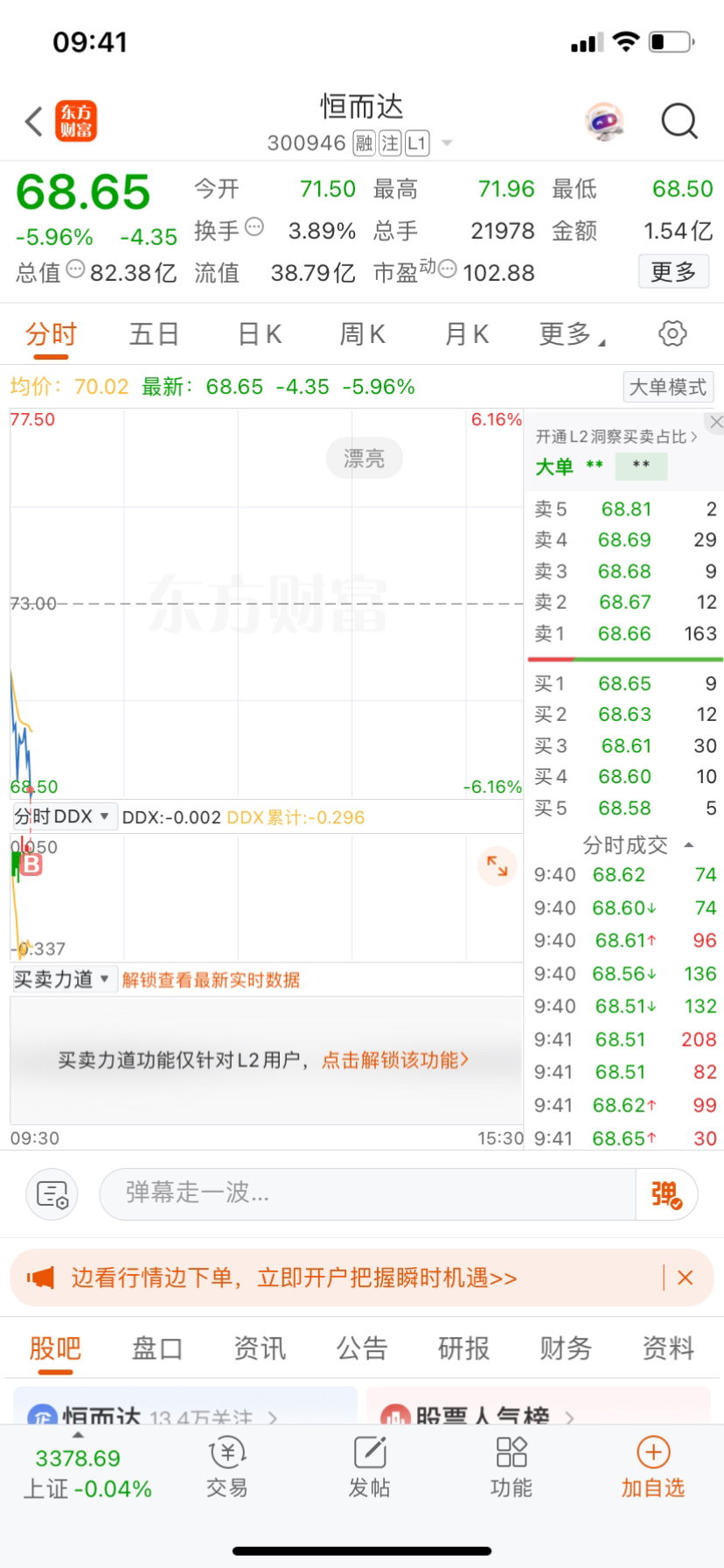Tap 9:41 68.51 trade with 208 volume
Viewport: 724px width, 1568px height.
click(625, 1039)
